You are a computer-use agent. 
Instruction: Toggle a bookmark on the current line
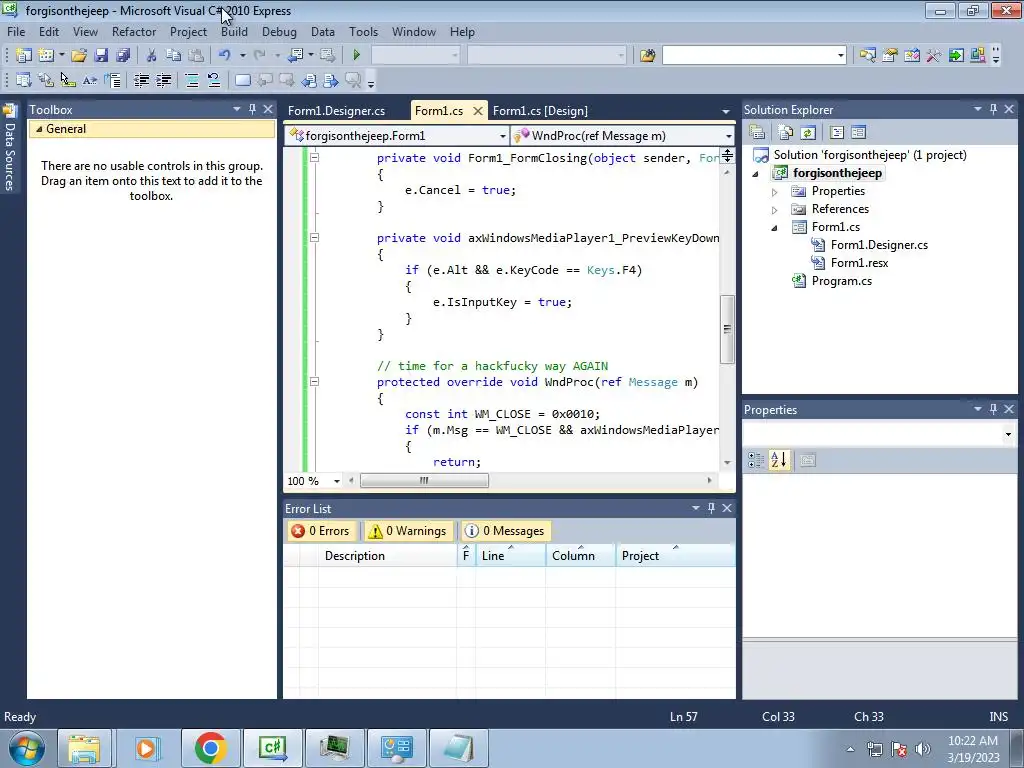(242, 80)
